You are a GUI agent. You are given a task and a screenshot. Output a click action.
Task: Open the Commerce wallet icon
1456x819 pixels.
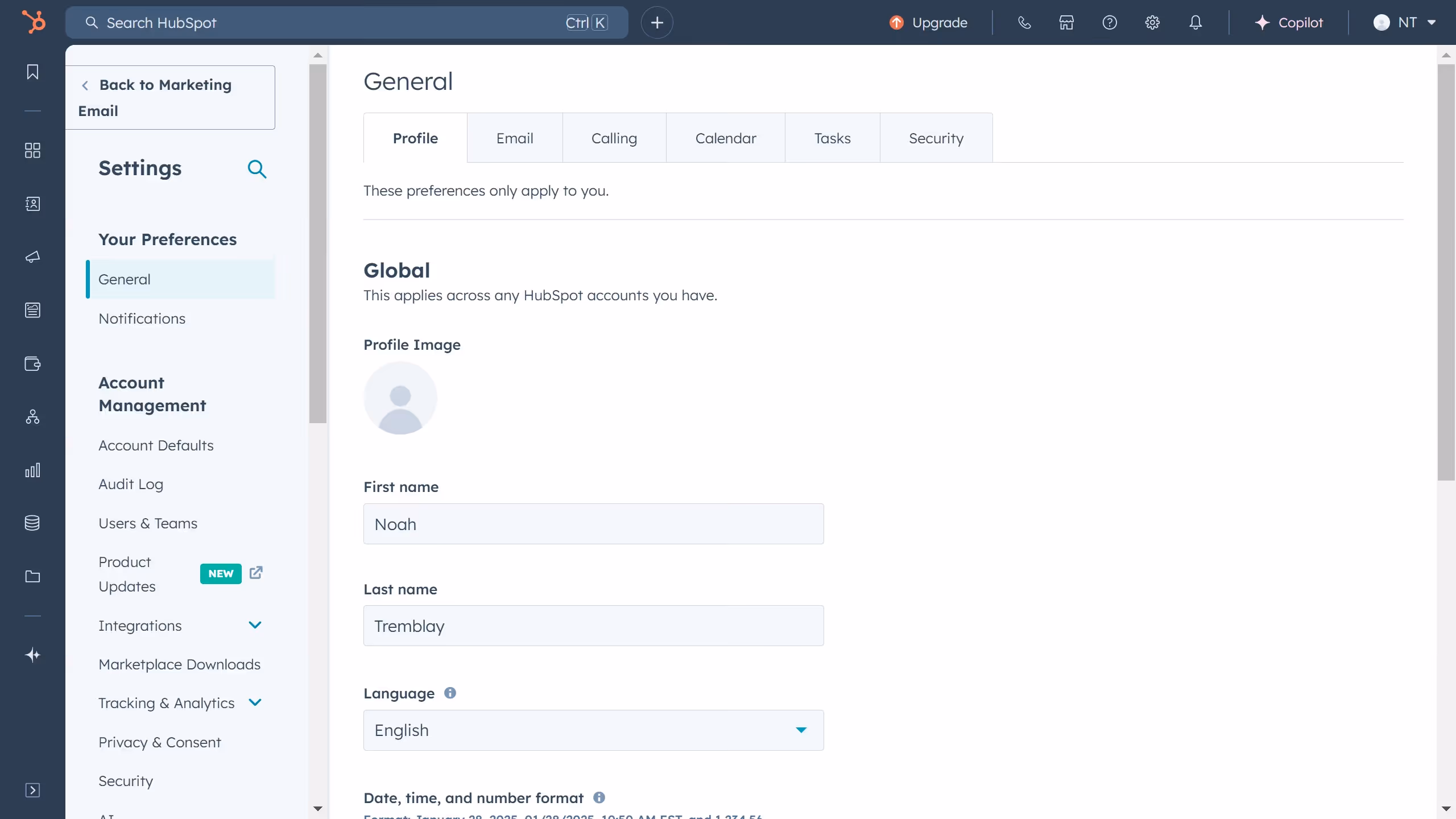pyautogui.click(x=32, y=364)
